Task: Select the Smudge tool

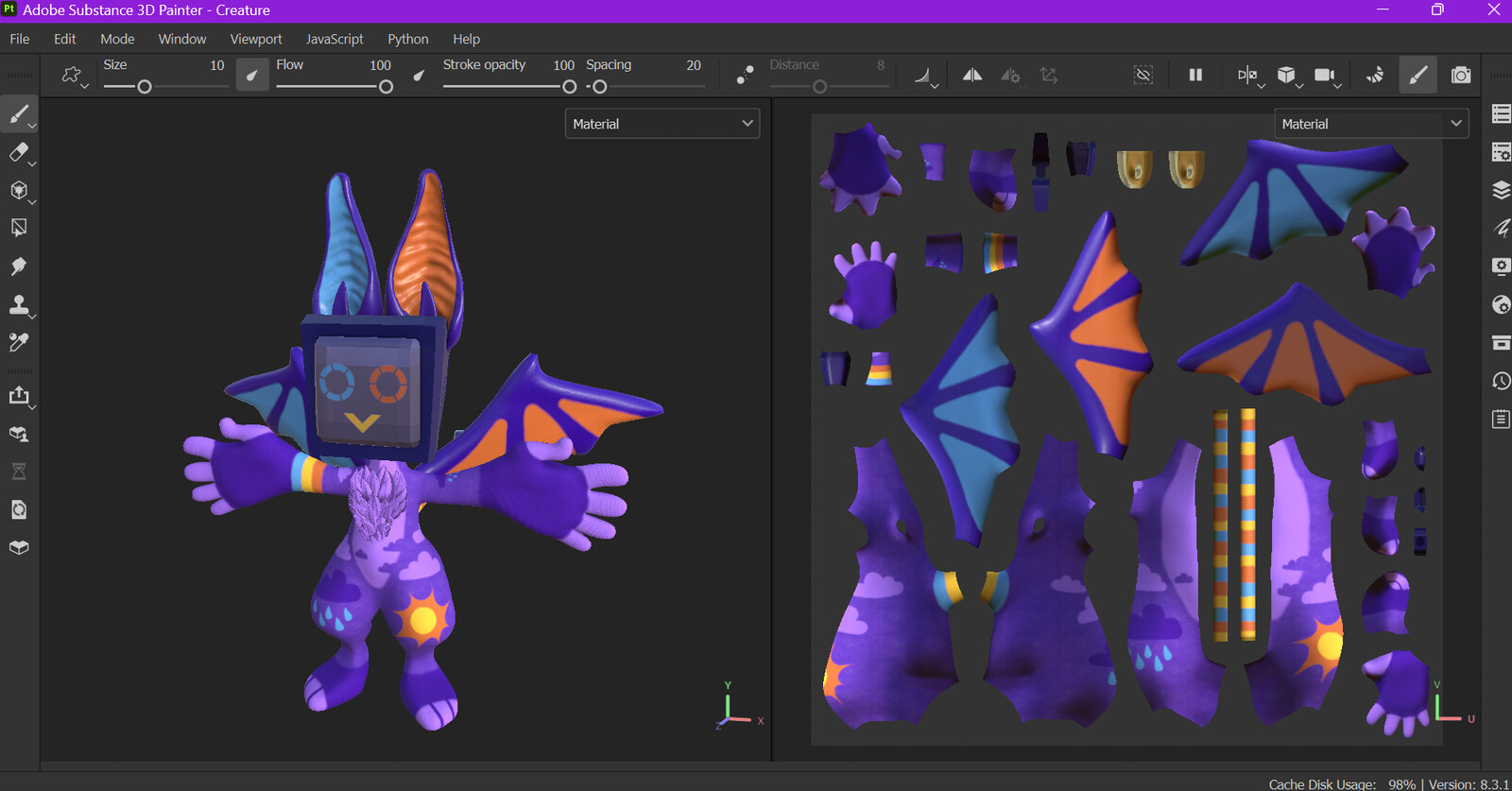Action: pyautogui.click(x=19, y=267)
